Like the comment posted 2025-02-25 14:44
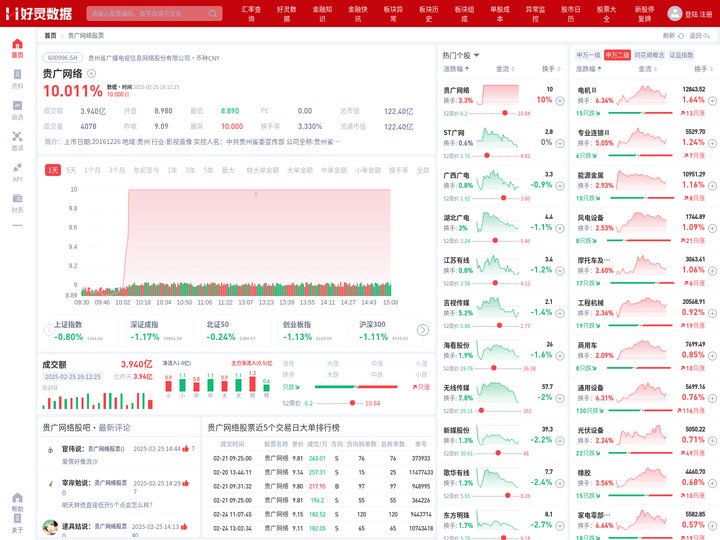This screenshot has width=720, height=540. click(186, 449)
